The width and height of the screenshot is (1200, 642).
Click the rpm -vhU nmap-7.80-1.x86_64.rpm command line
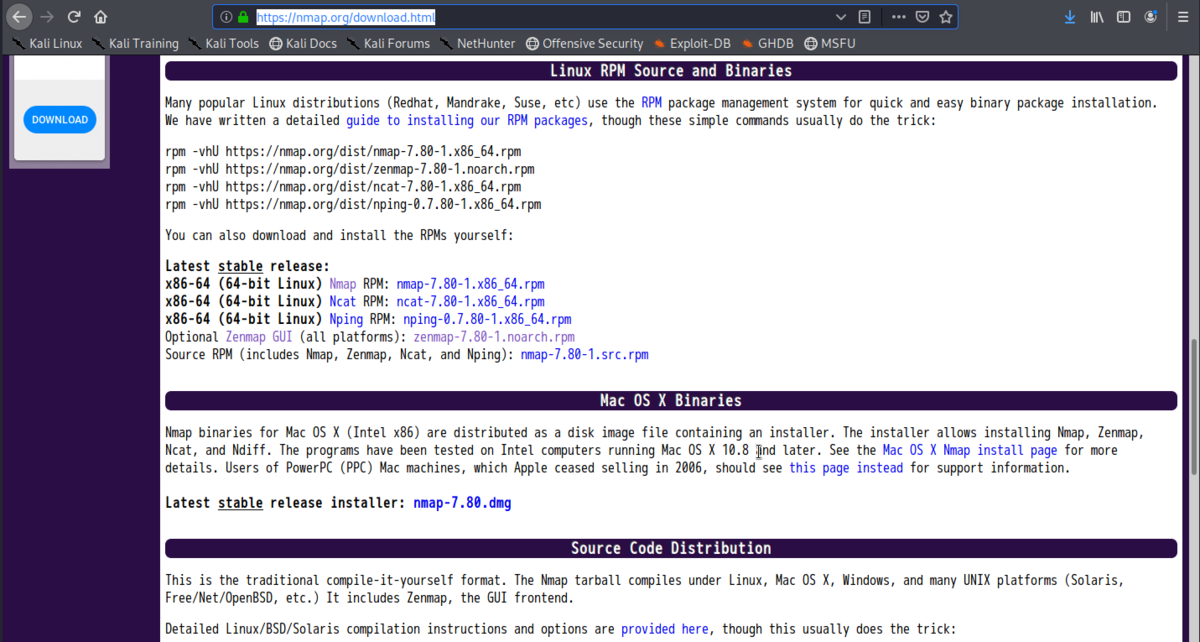click(x=343, y=152)
